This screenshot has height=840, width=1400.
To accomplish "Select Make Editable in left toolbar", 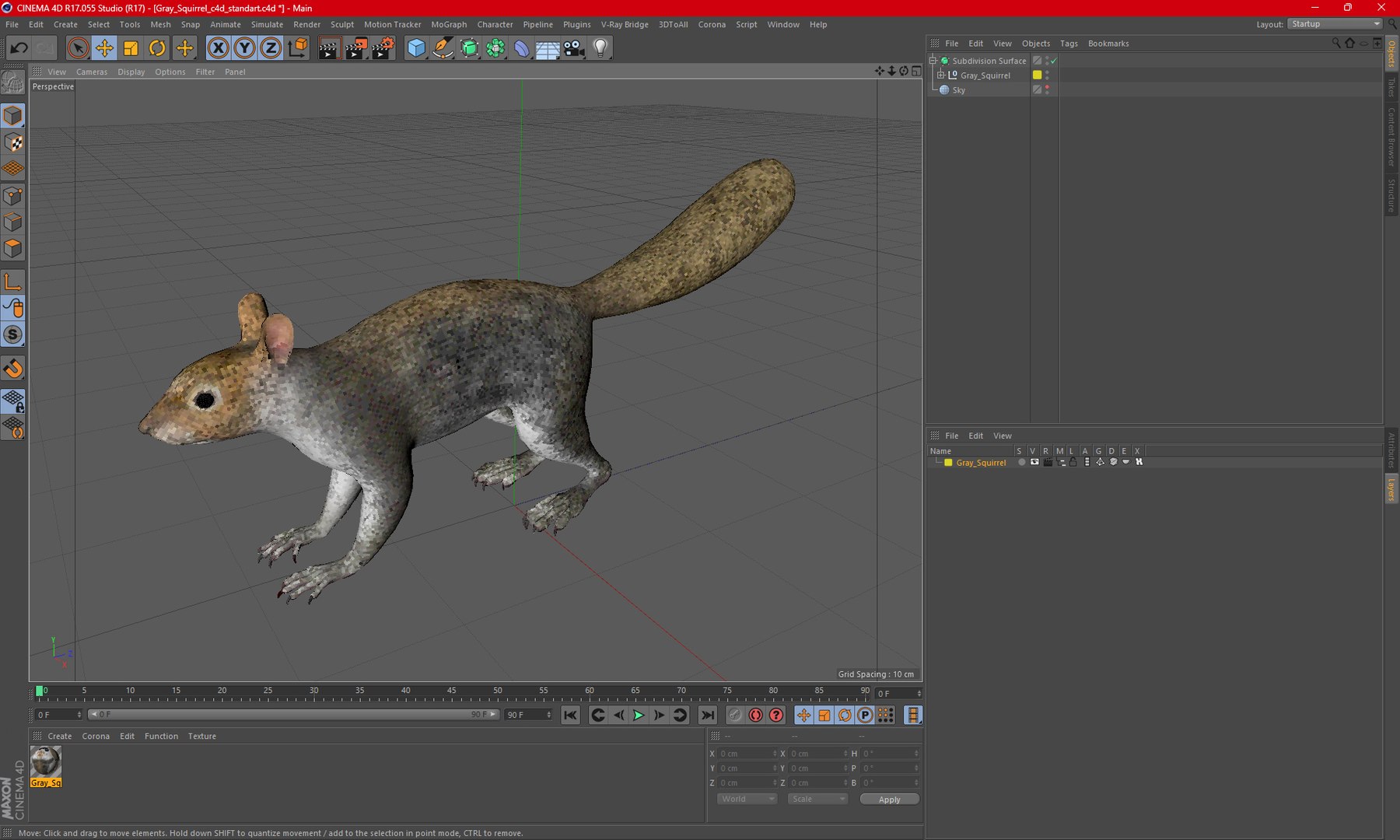I will [x=12, y=82].
